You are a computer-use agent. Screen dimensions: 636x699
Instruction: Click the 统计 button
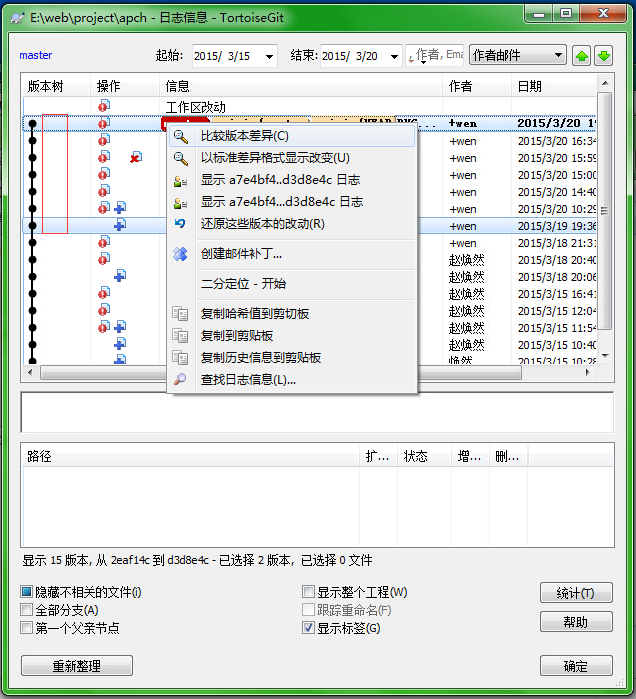[x=576, y=593]
